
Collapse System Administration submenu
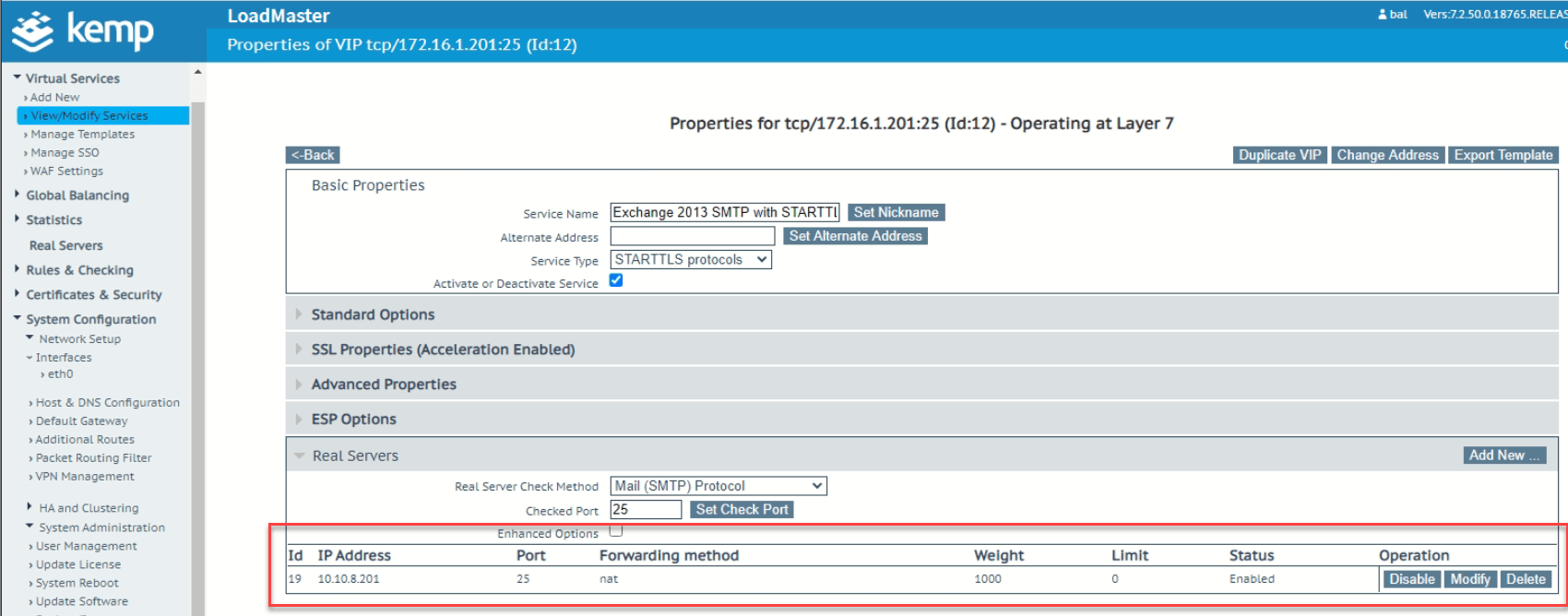click(101, 527)
